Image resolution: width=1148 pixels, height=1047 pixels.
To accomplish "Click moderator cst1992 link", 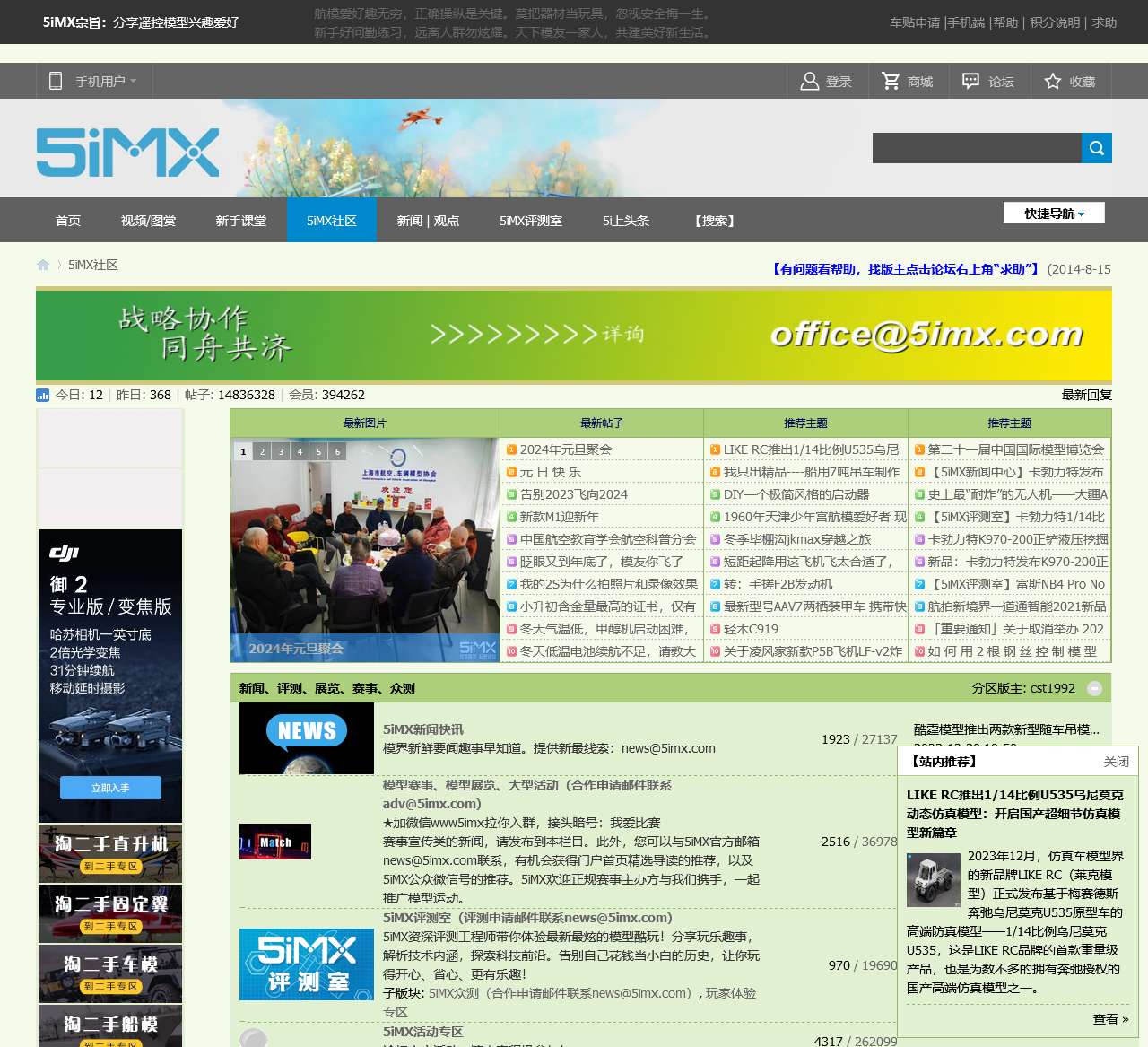I will [1053, 688].
